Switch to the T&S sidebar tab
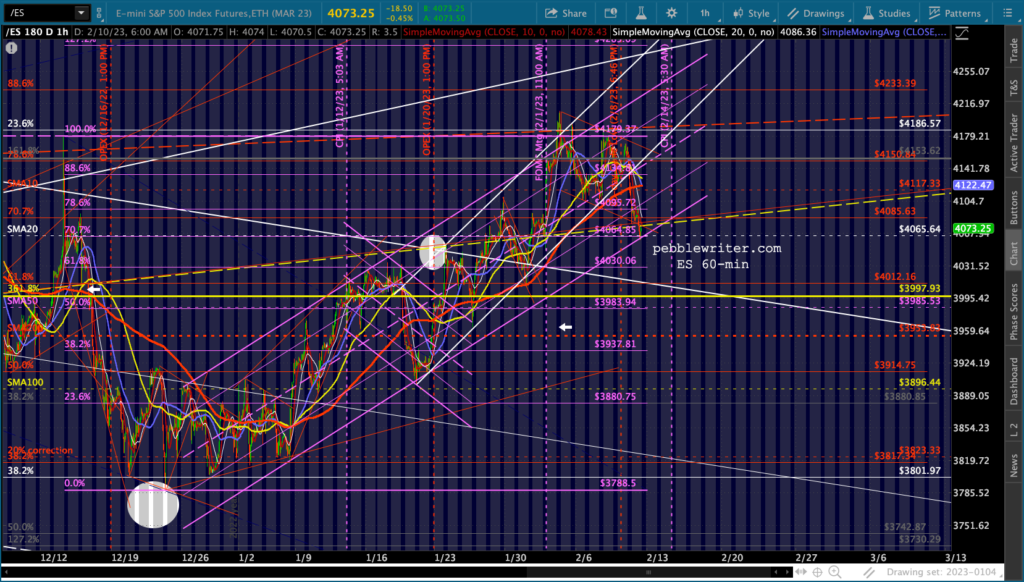The width and height of the screenshot is (1024, 582). [x=1014, y=88]
